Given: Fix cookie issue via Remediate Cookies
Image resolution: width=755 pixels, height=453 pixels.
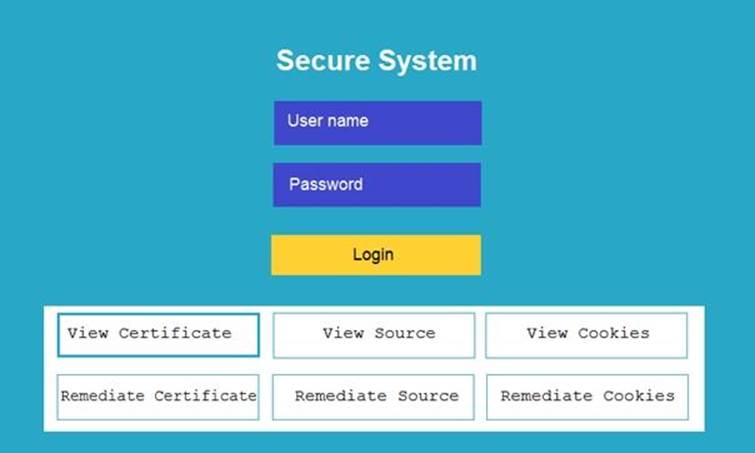Looking at the screenshot, I should [587, 396].
